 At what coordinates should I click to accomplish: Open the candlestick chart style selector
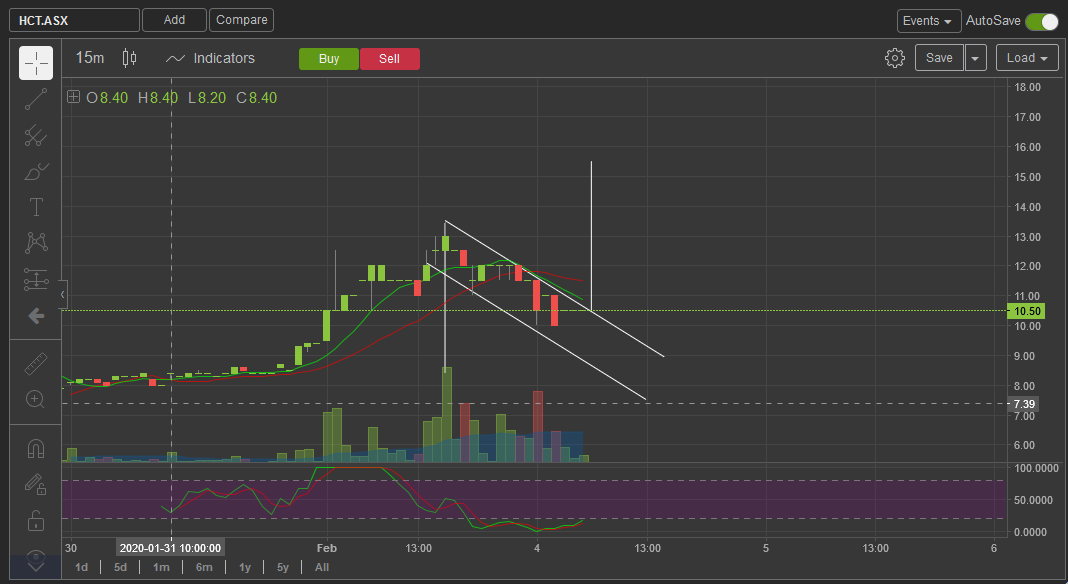pyautogui.click(x=129, y=58)
